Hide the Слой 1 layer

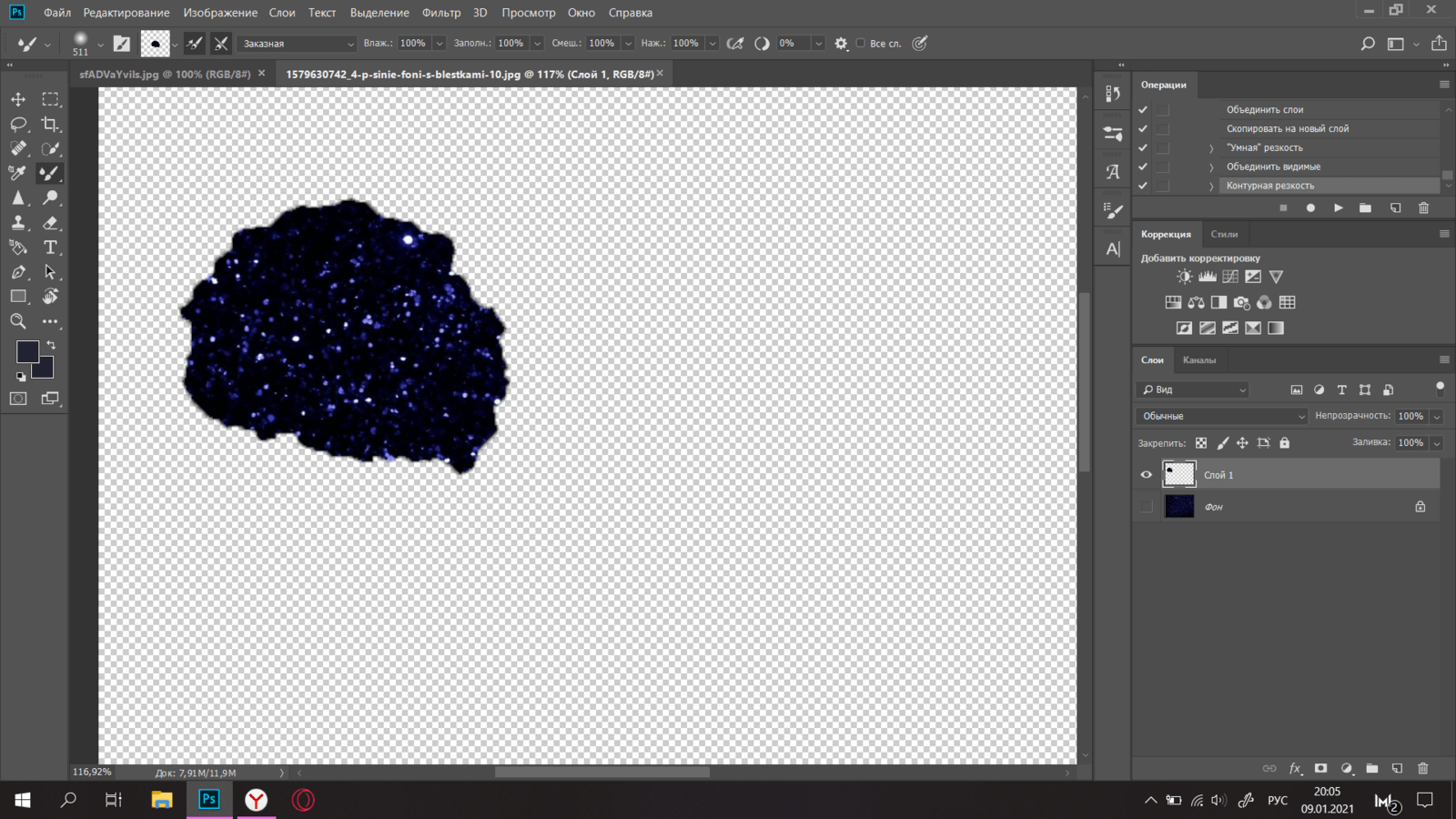pyautogui.click(x=1146, y=474)
